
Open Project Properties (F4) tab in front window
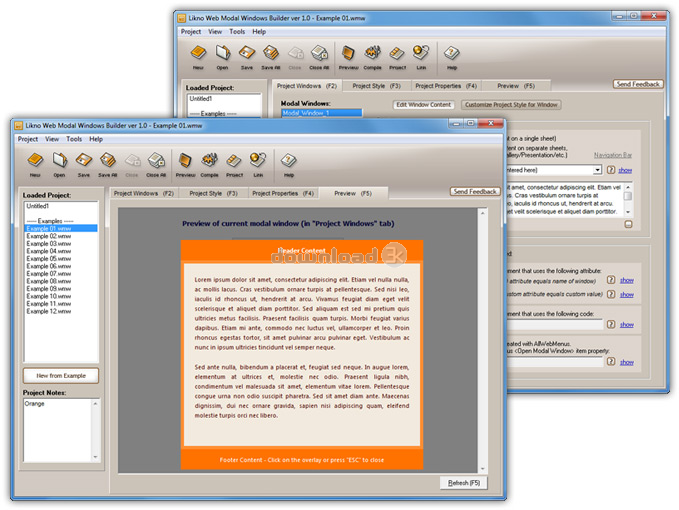pos(283,192)
